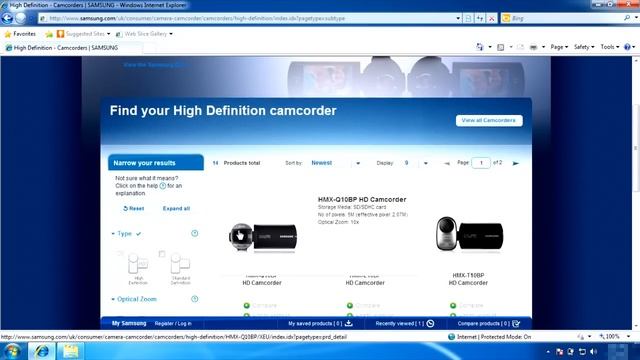Click green Compare icon under middle camcorder
The width and height of the screenshot is (640, 360).
click(350, 305)
